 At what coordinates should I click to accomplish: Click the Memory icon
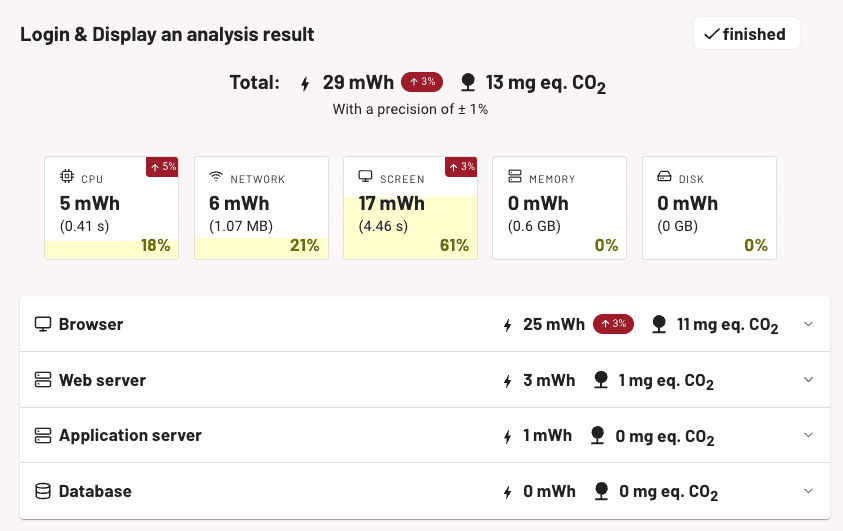pos(515,177)
